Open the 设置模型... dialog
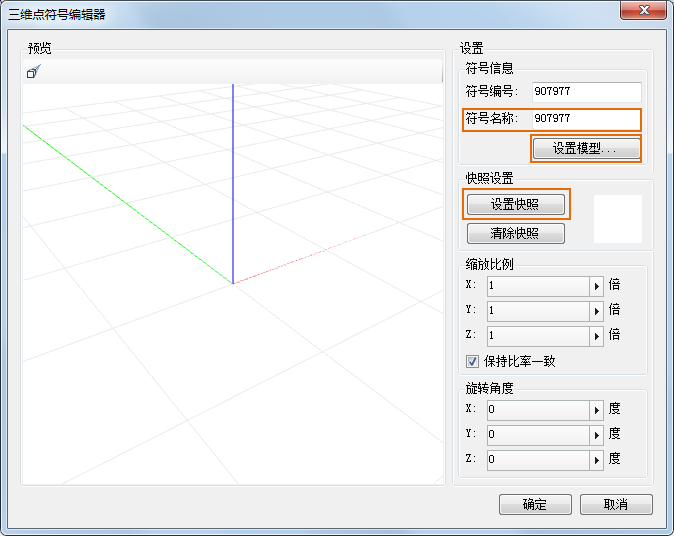 click(x=586, y=149)
